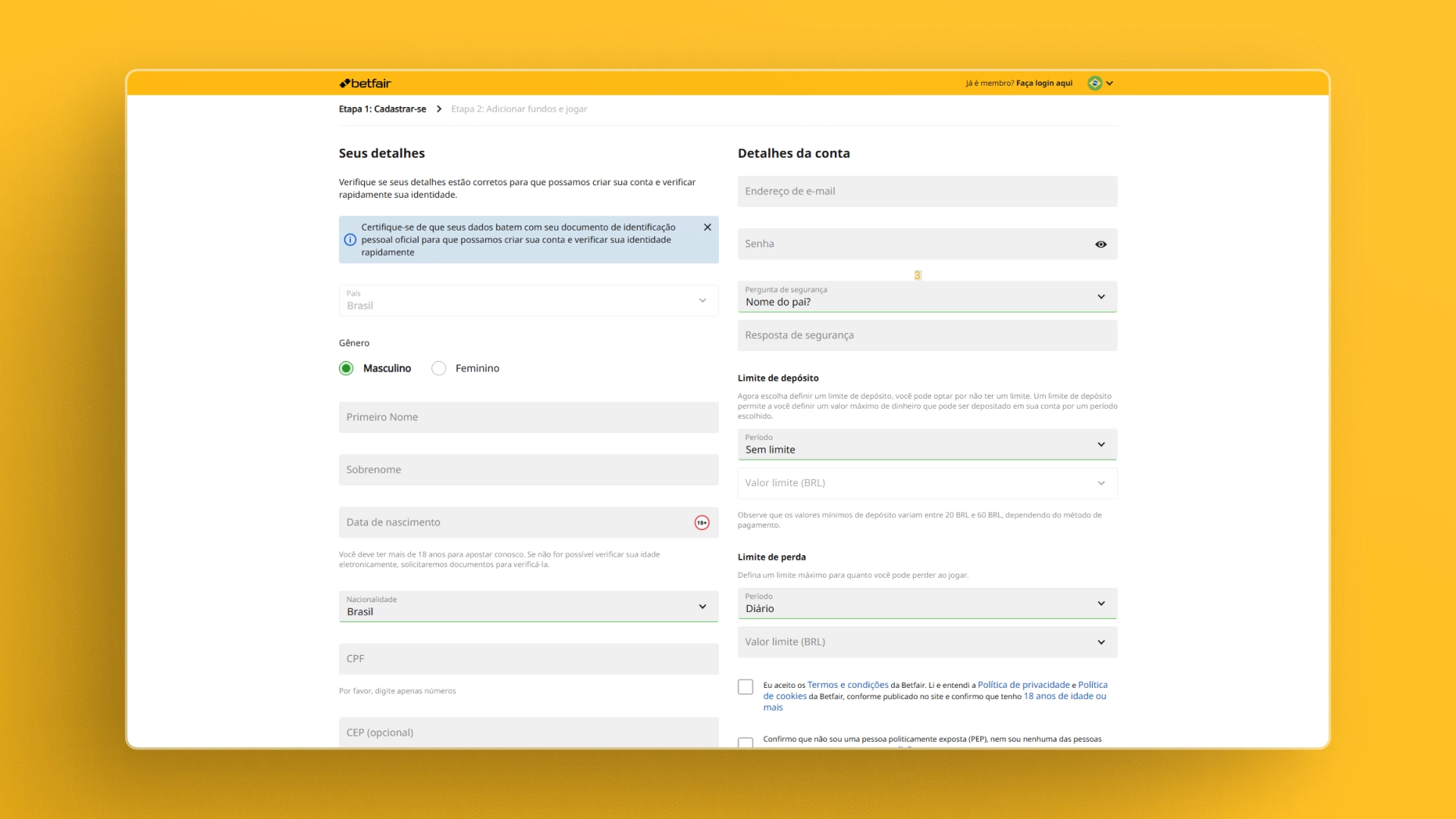Click the 'Seus detalhes' heading
Screen dimensions: 1456x819
pyautogui.click(x=382, y=153)
